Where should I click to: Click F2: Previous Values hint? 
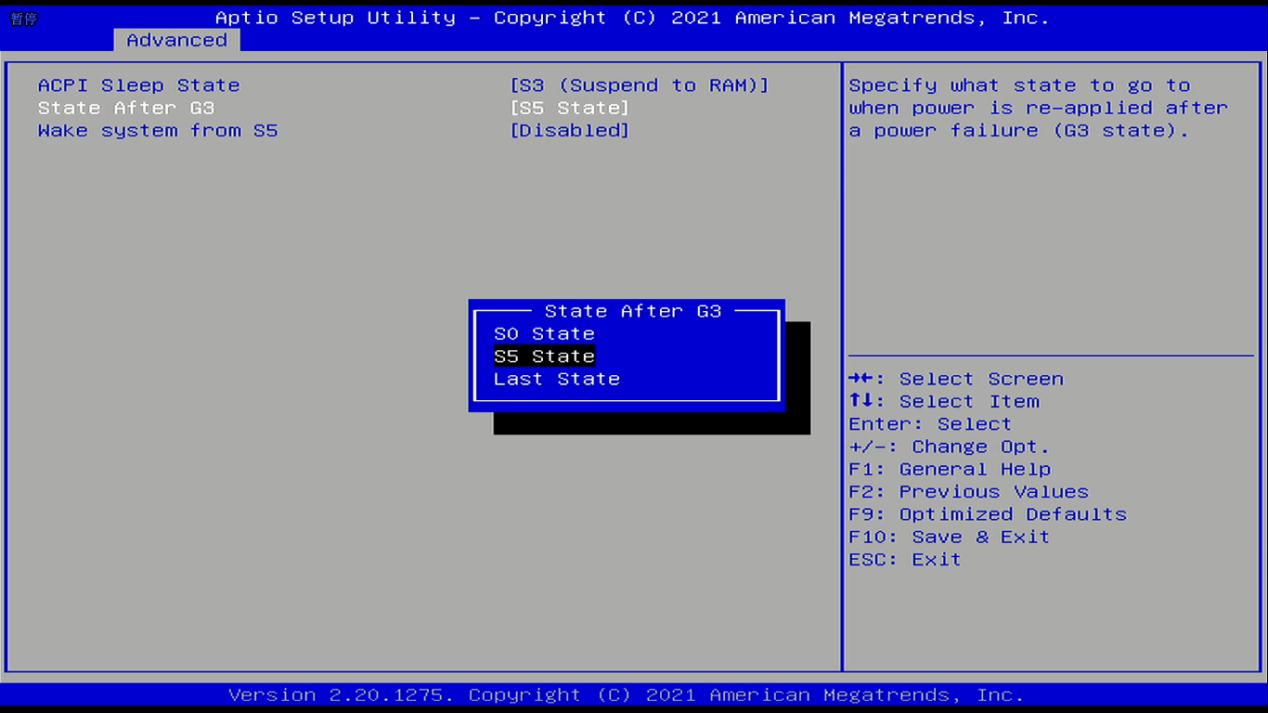(968, 492)
